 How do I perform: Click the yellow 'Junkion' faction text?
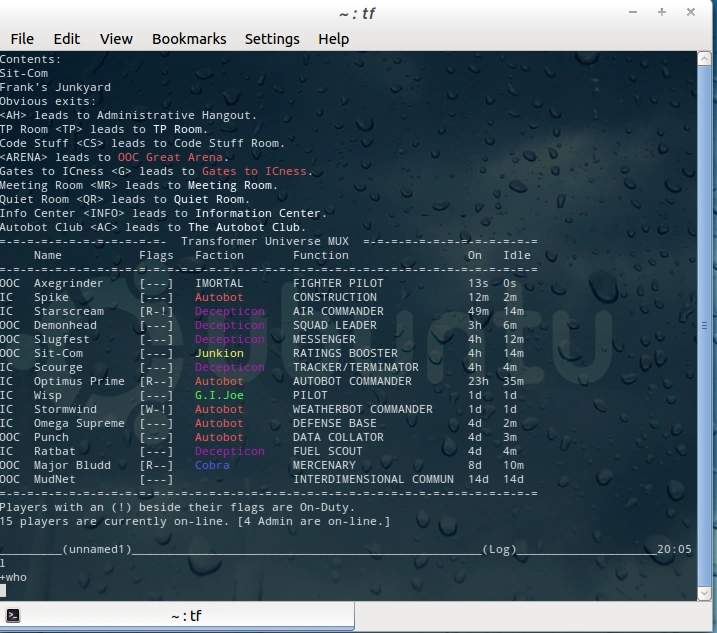point(219,353)
